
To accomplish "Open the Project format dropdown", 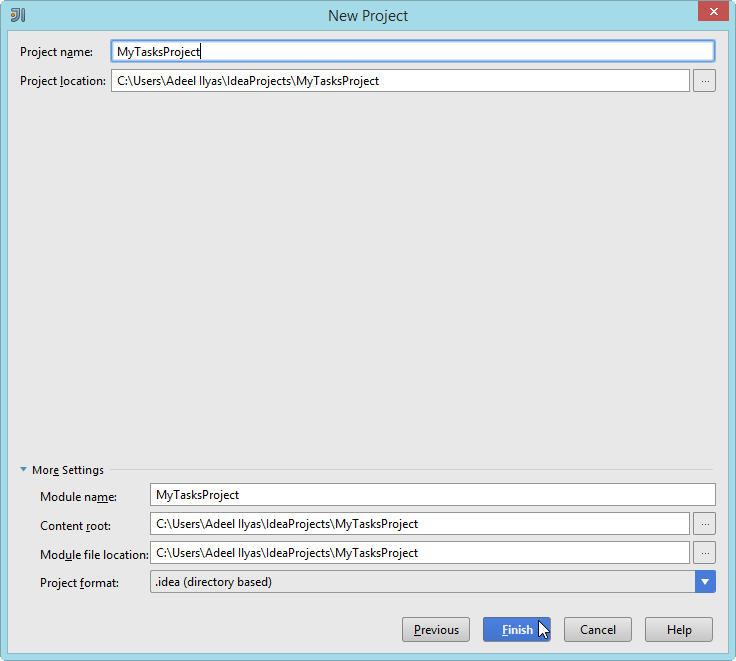I will click(706, 581).
